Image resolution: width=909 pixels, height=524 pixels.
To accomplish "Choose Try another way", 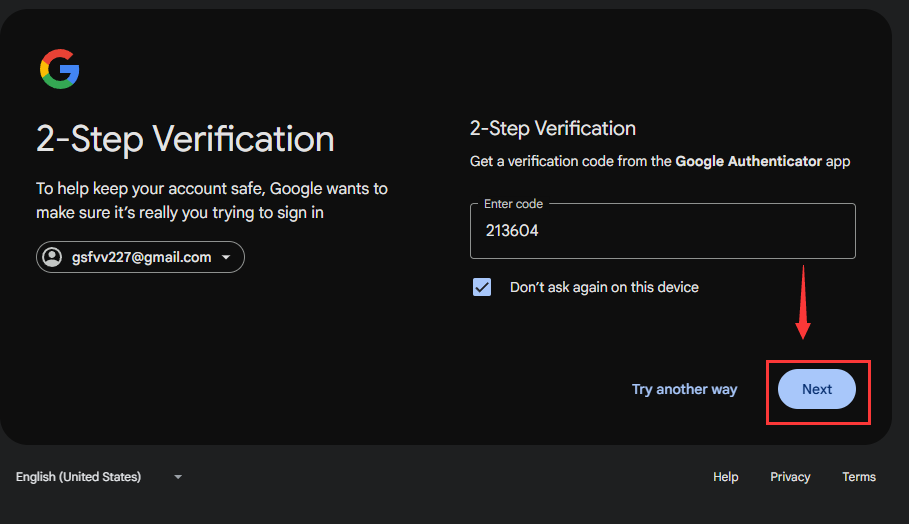I will [x=684, y=389].
